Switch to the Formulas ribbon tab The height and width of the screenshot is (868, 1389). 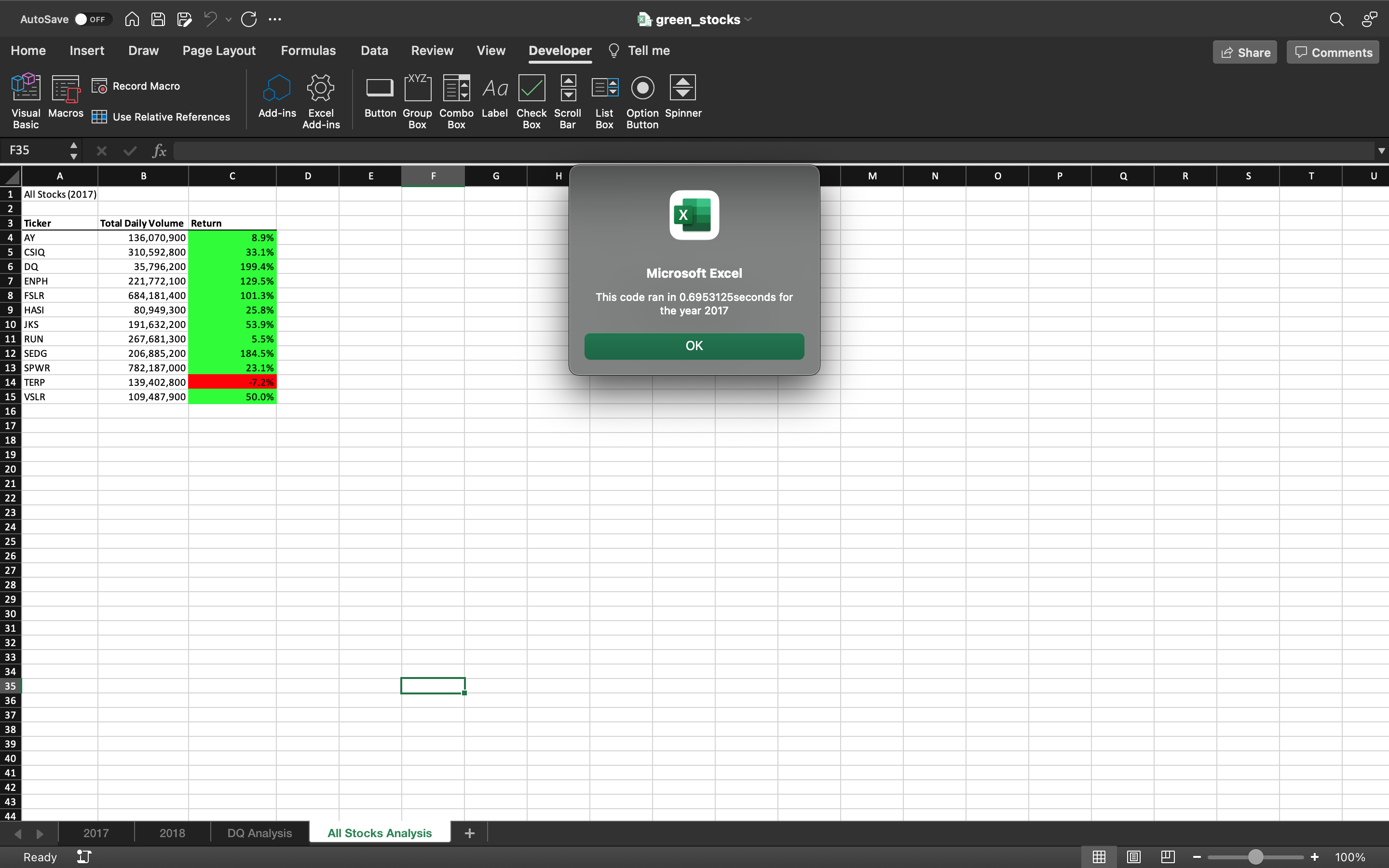(308, 51)
